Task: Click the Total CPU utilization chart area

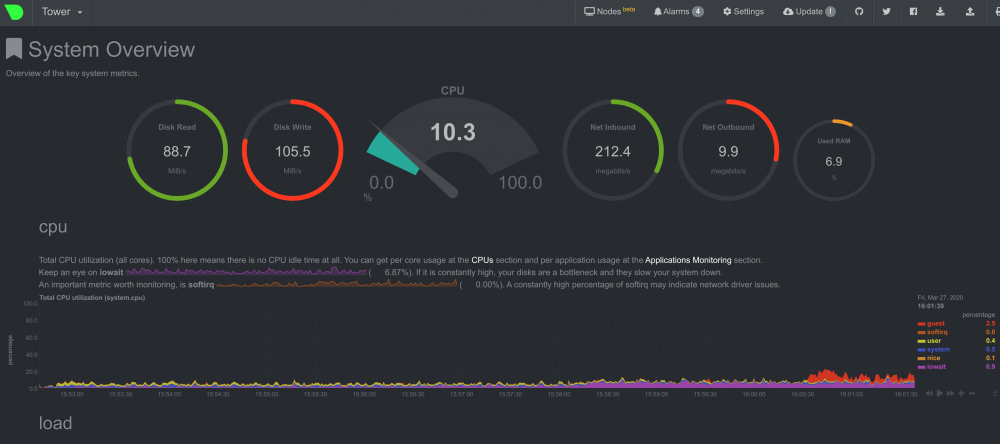Action: (x=477, y=346)
